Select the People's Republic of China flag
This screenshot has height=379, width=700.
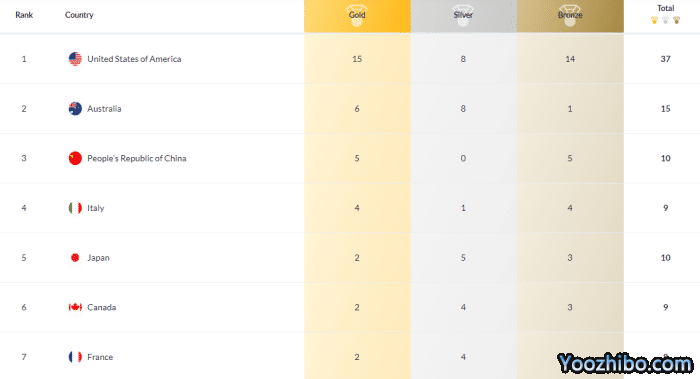click(x=75, y=158)
